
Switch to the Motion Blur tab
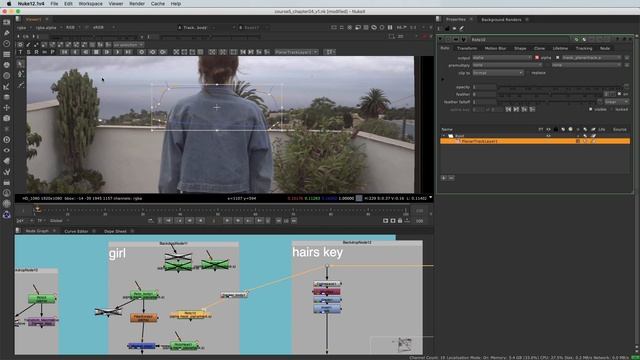(x=495, y=48)
